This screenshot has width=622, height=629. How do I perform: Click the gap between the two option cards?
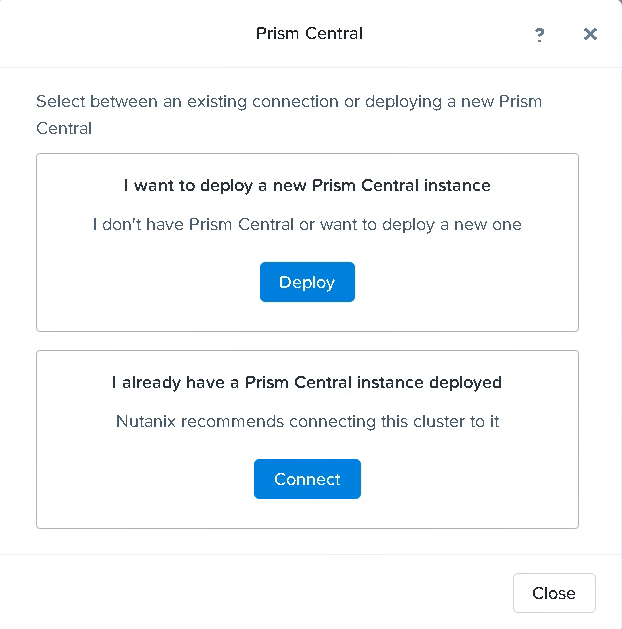(x=307, y=341)
